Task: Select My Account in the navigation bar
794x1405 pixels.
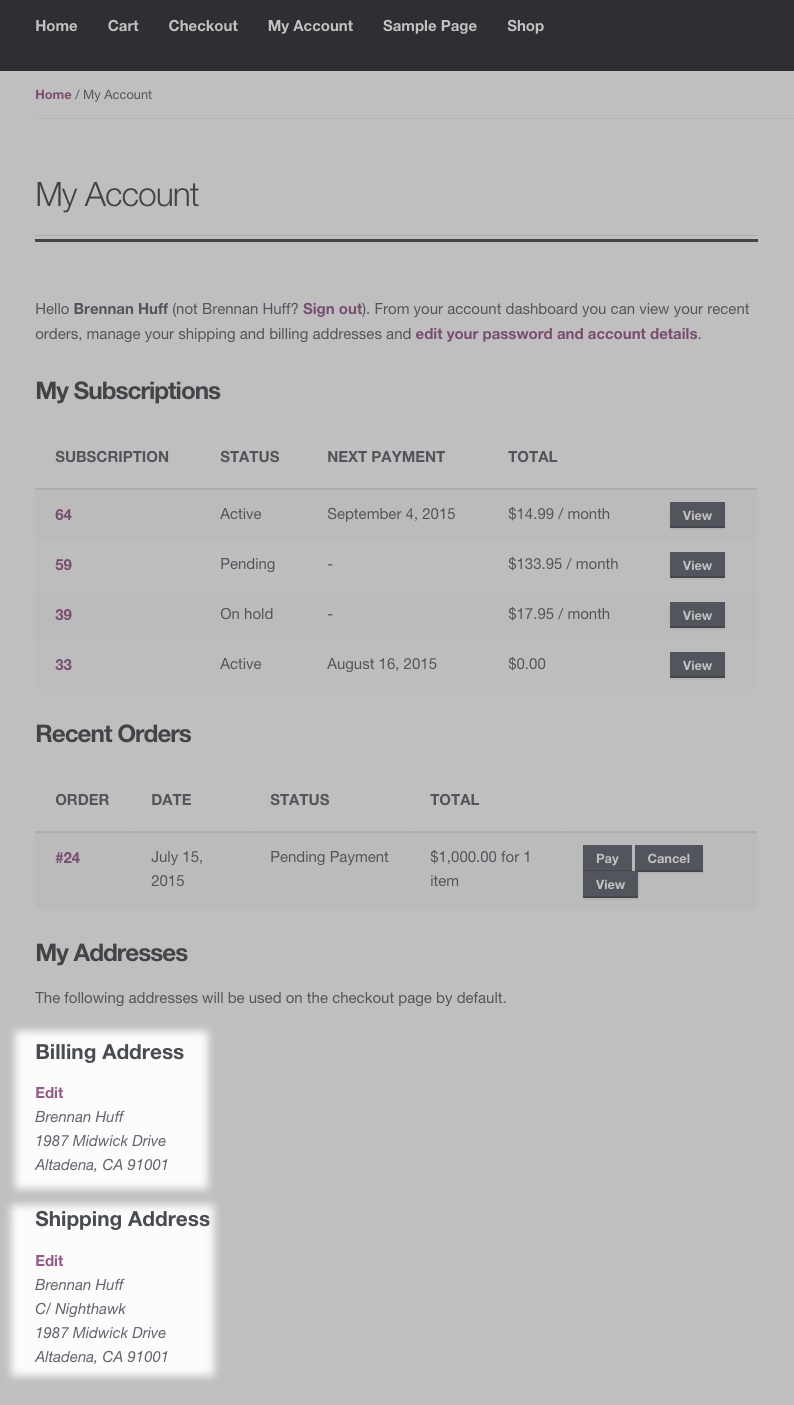Action: (310, 26)
